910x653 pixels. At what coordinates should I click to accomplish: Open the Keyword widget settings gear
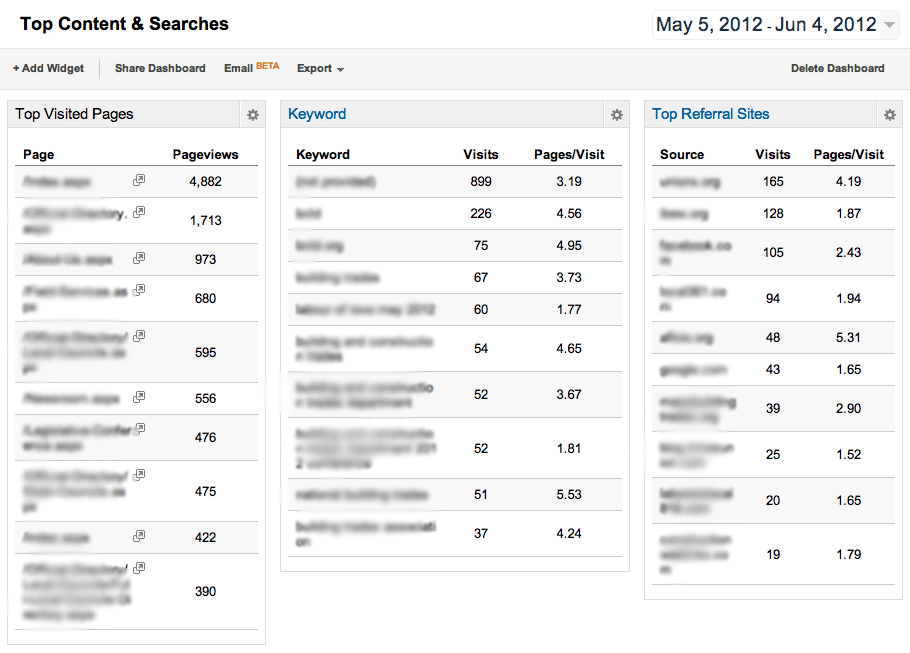click(x=617, y=115)
